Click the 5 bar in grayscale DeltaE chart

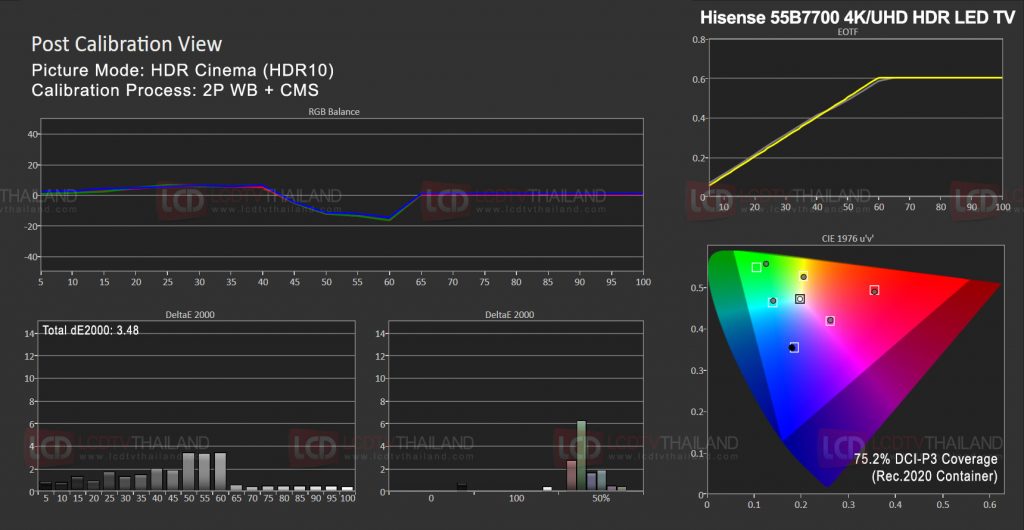[x=46, y=486]
